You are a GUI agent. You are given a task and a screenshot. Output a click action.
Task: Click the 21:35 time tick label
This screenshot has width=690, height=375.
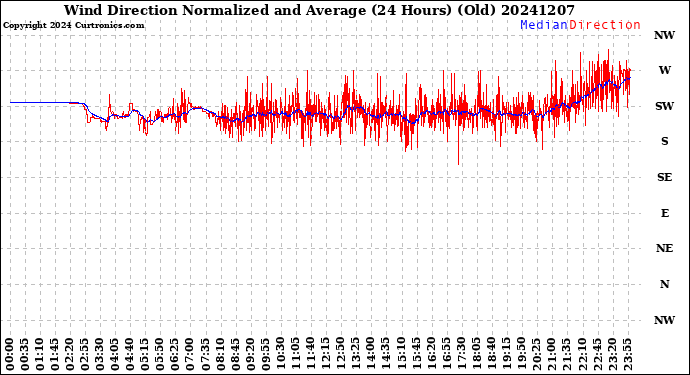coord(567,353)
